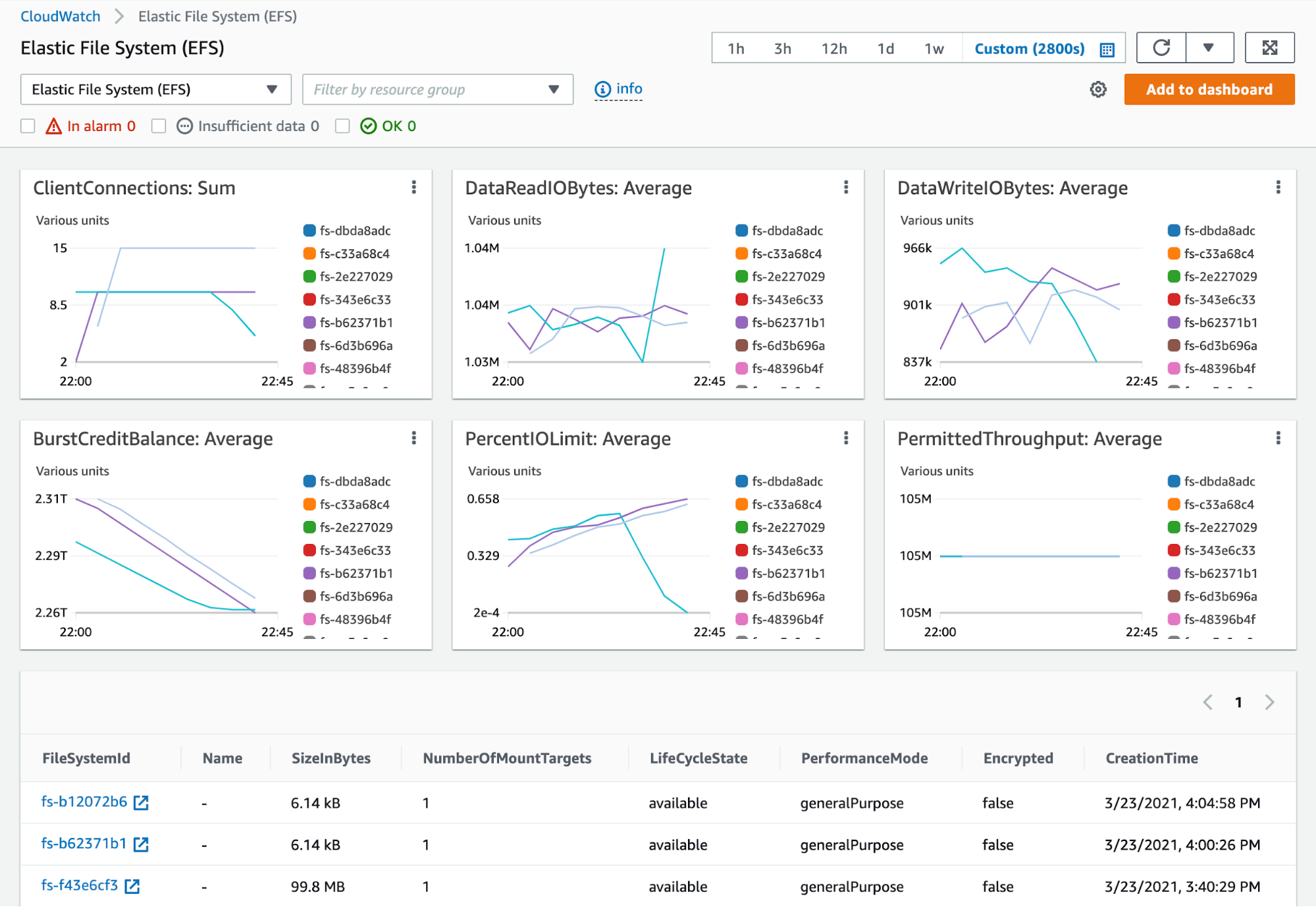Image resolution: width=1316 pixels, height=907 pixels.
Task: Expand the refresh interval dropdown arrow
Action: tap(1209, 47)
